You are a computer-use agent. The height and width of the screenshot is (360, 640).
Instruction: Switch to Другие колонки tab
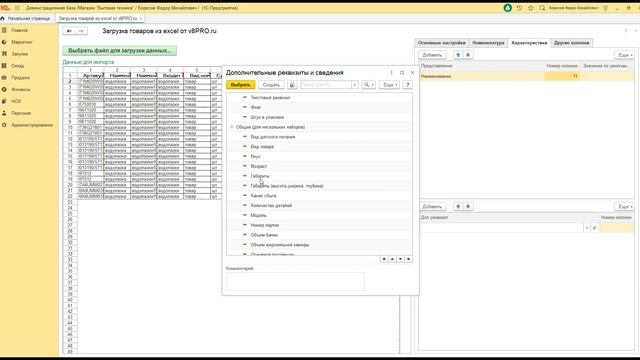click(x=571, y=43)
